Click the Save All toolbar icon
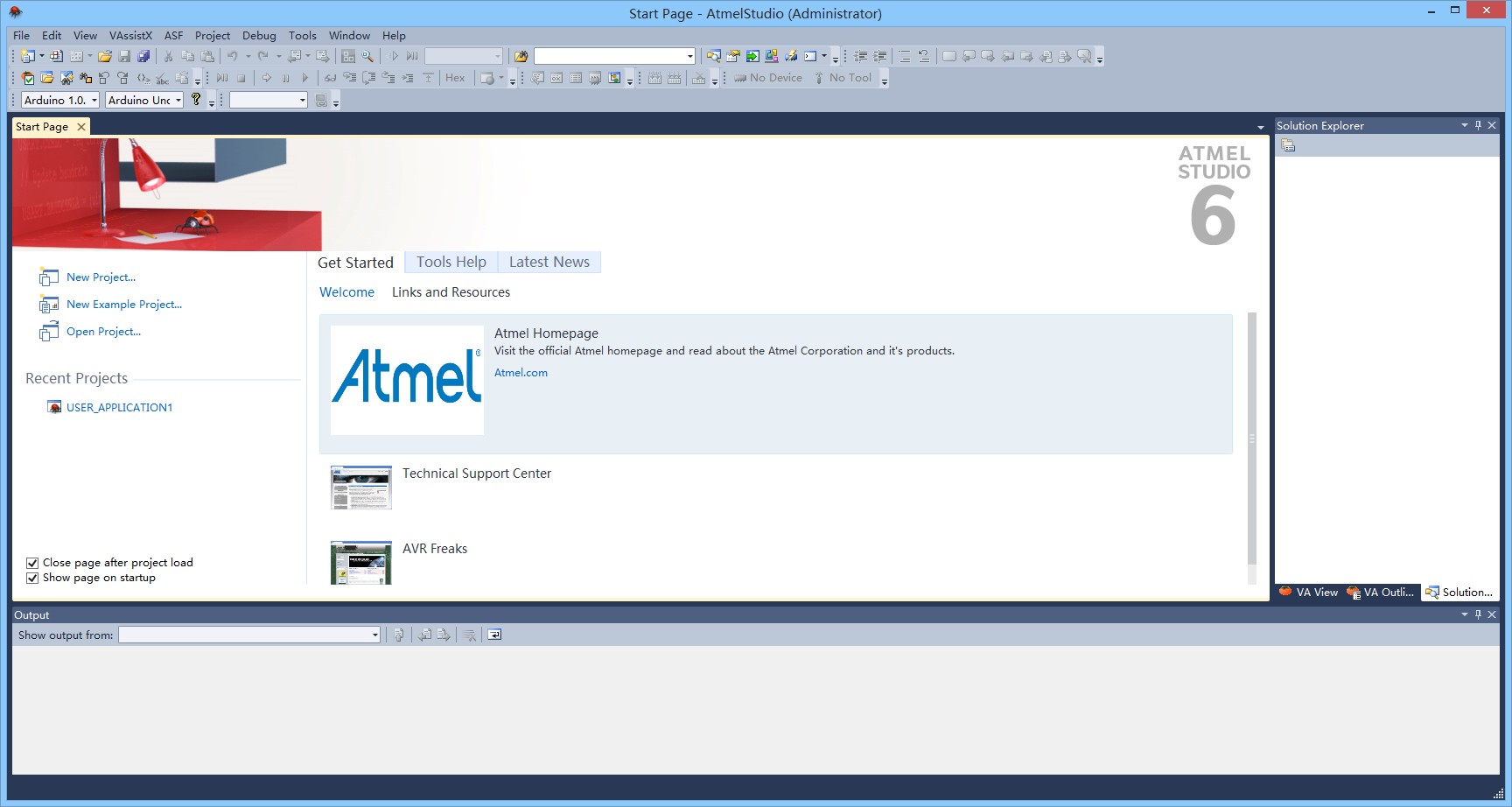This screenshot has height=807, width=1512. coord(143,56)
